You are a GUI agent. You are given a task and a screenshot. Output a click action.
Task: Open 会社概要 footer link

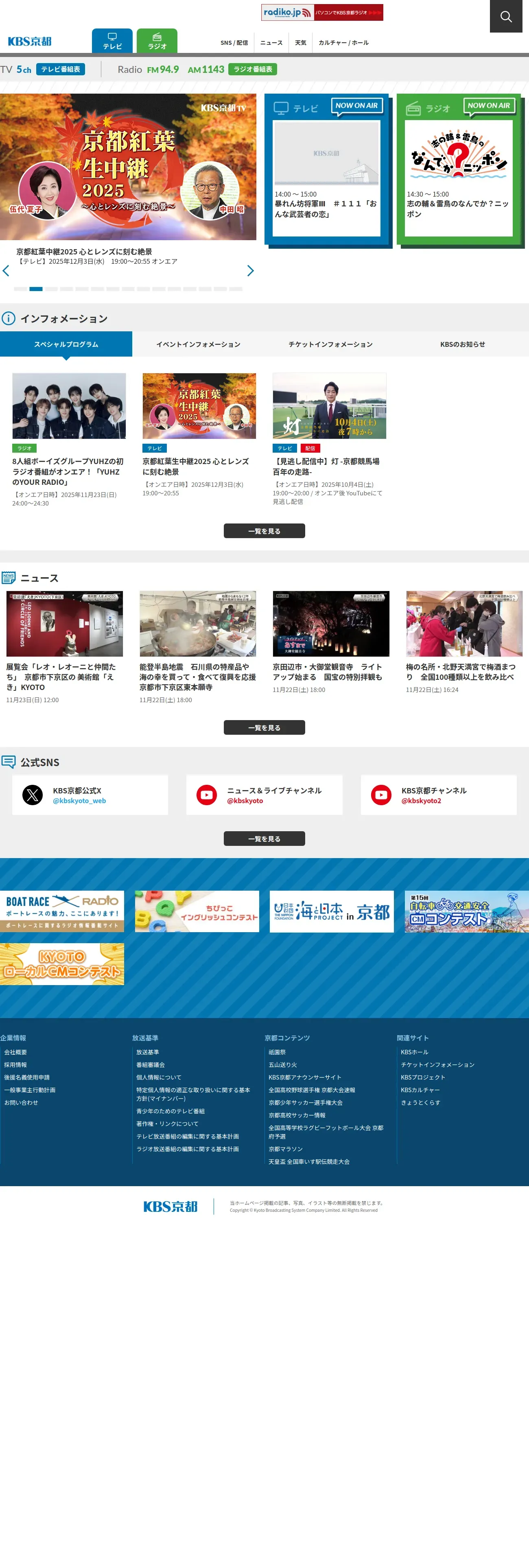16,1052
